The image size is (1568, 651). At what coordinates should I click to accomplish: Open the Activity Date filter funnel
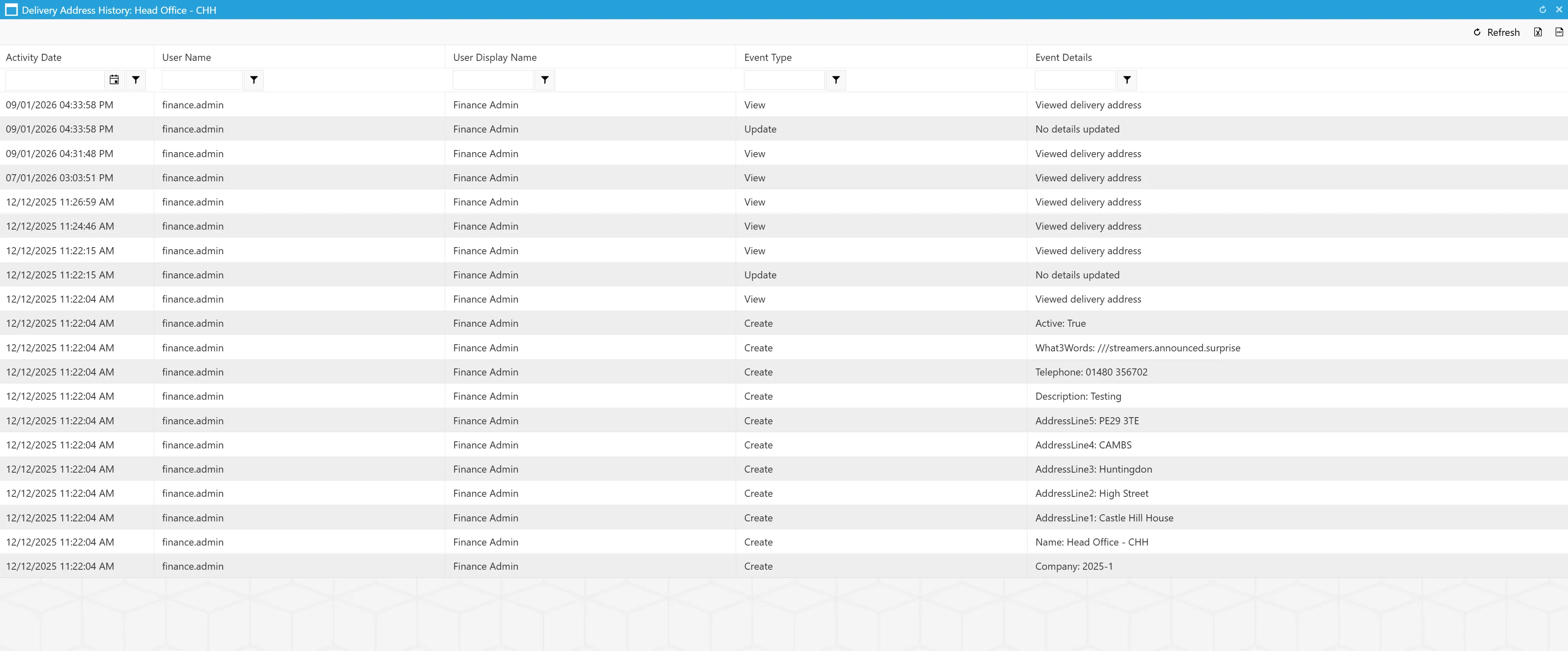point(136,80)
